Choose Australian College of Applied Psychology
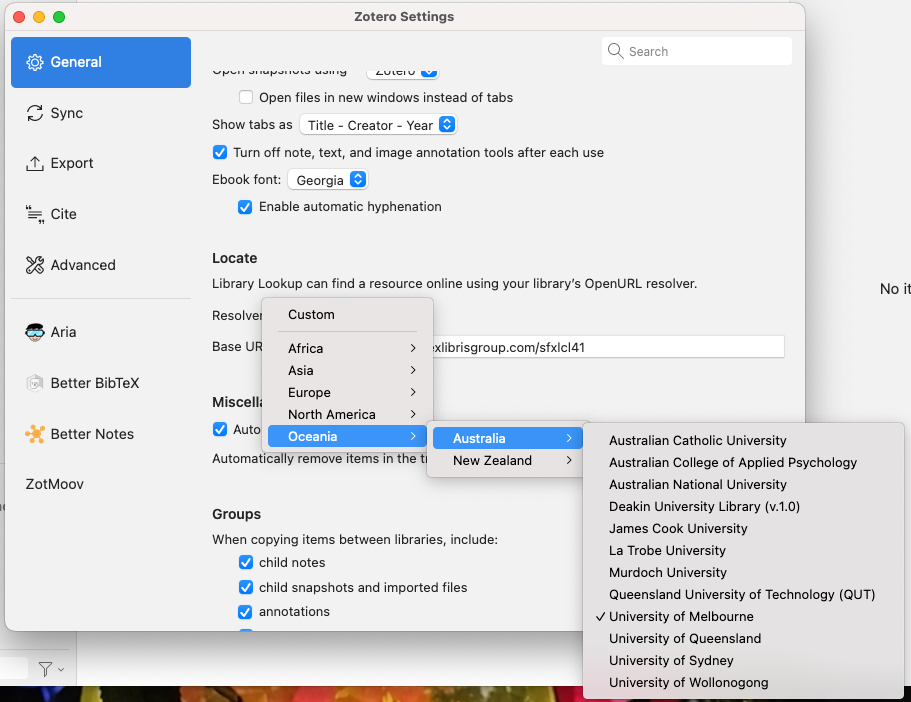Screen dimensions: 911x702 (744, 463)
